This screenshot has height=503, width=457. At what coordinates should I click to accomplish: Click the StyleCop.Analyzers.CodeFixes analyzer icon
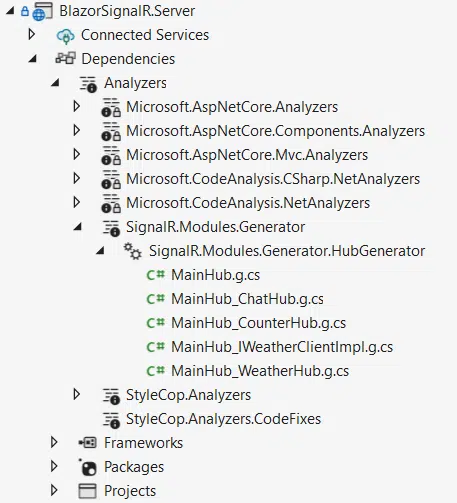click(x=111, y=420)
